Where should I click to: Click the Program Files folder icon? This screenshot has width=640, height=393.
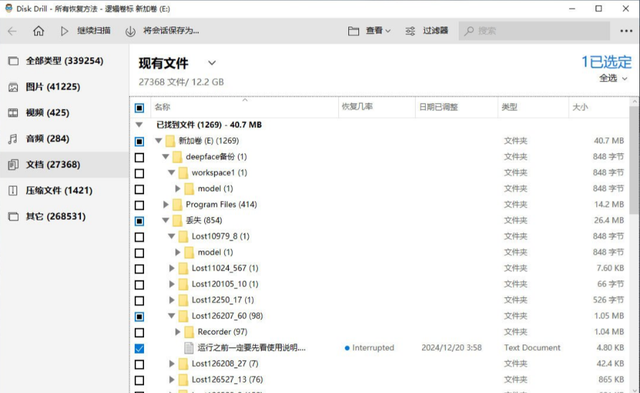point(177,204)
